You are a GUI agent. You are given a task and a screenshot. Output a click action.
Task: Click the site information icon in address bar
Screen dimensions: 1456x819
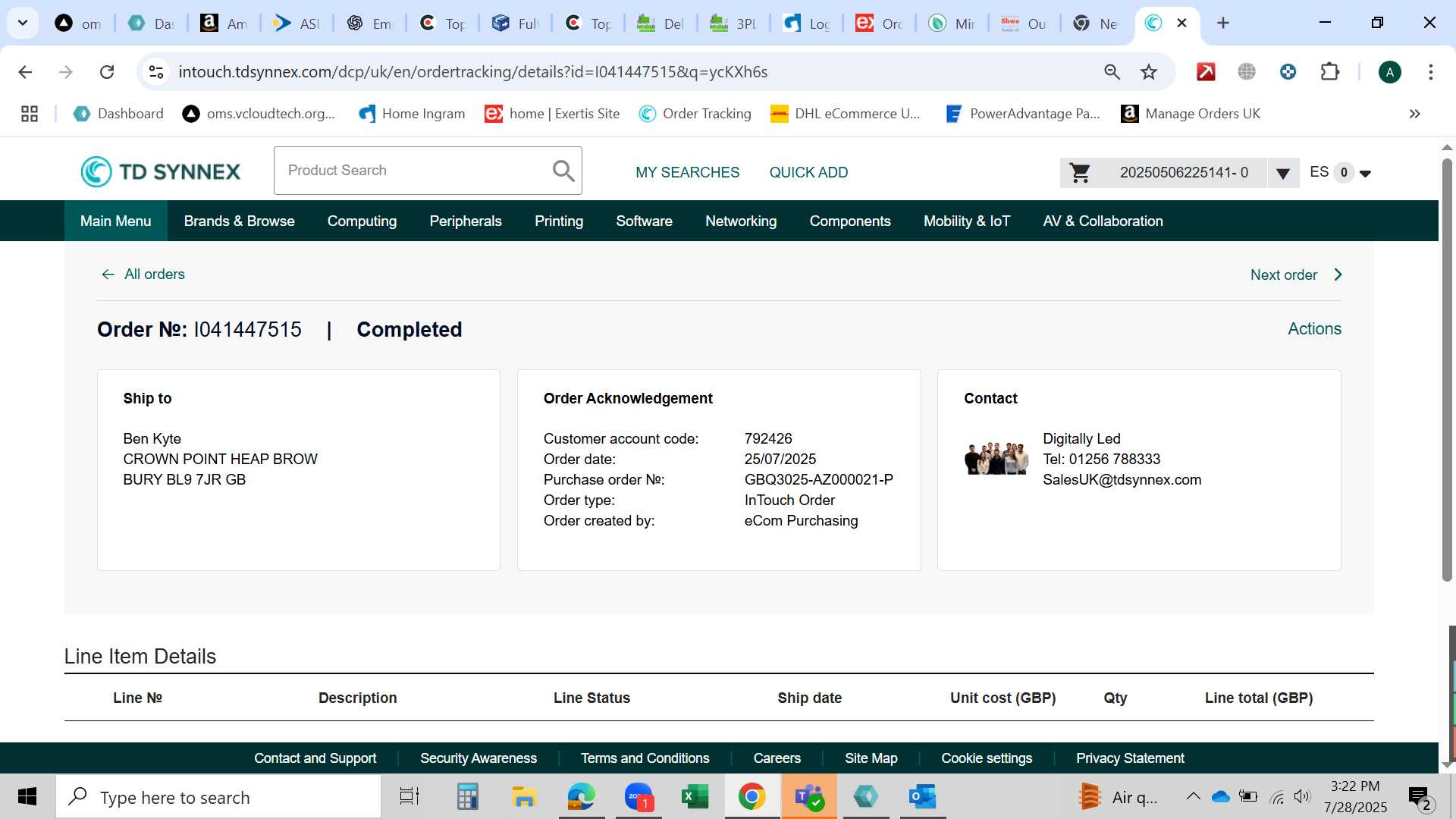click(156, 72)
